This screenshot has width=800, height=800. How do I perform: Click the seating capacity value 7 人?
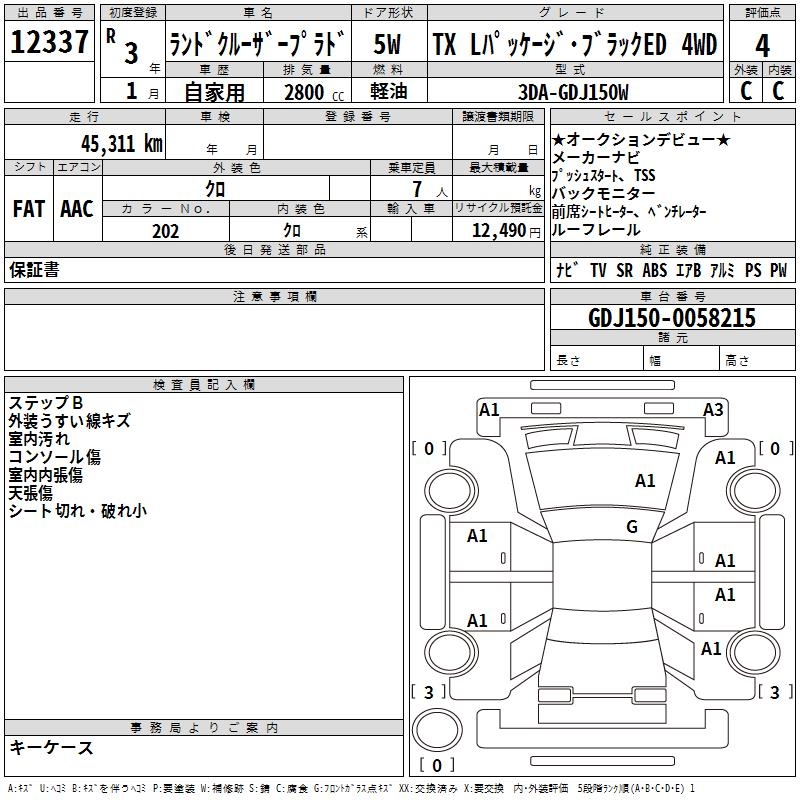coord(430,190)
